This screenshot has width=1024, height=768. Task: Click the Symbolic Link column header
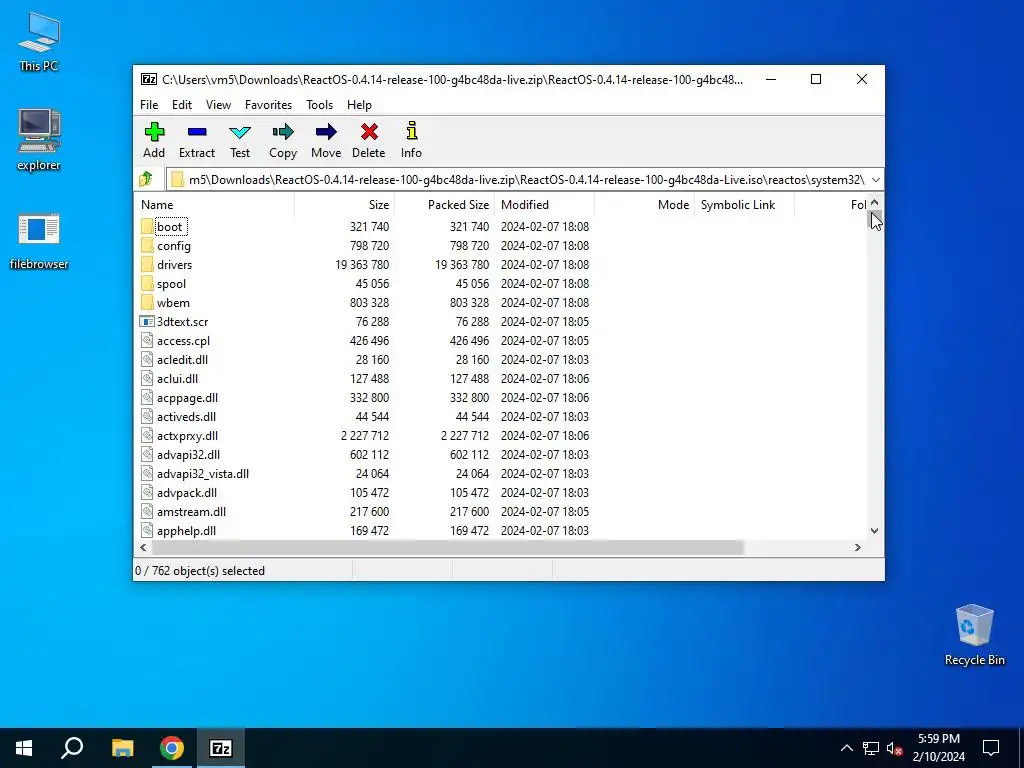click(x=744, y=204)
